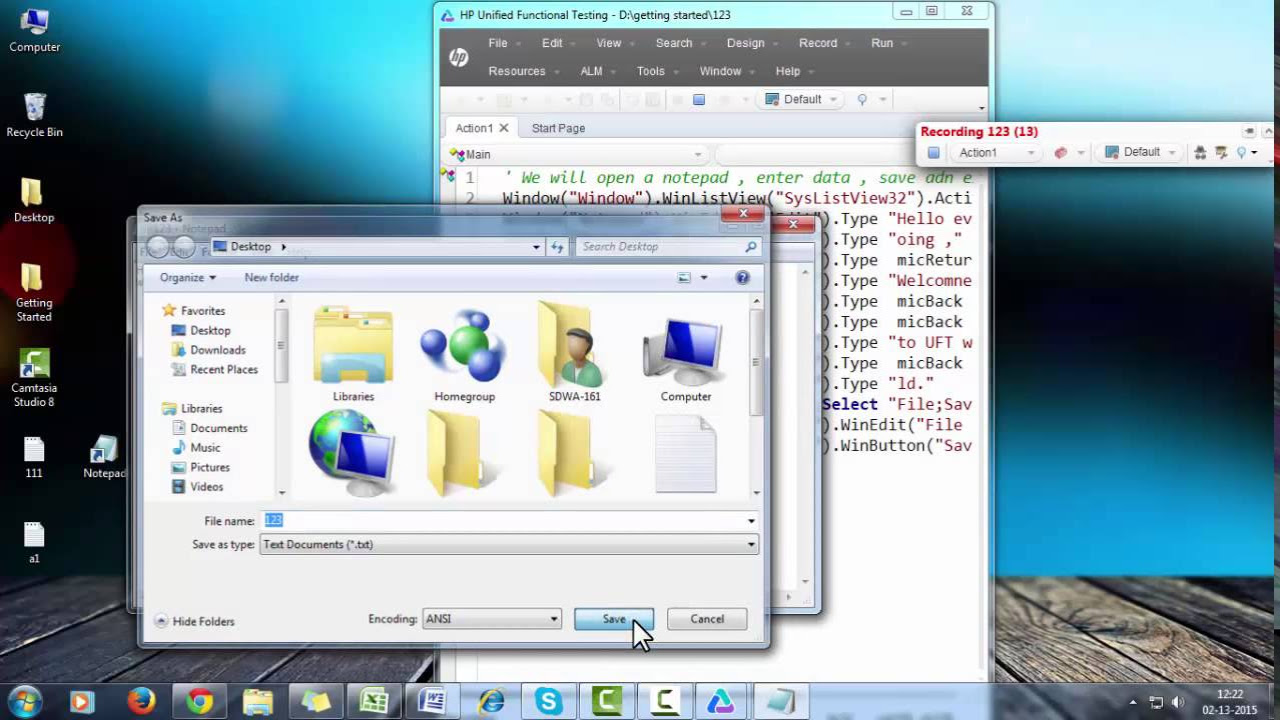The width and height of the screenshot is (1280, 720).
Task: Change the view using the view icon
Action: tap(684, 277)
